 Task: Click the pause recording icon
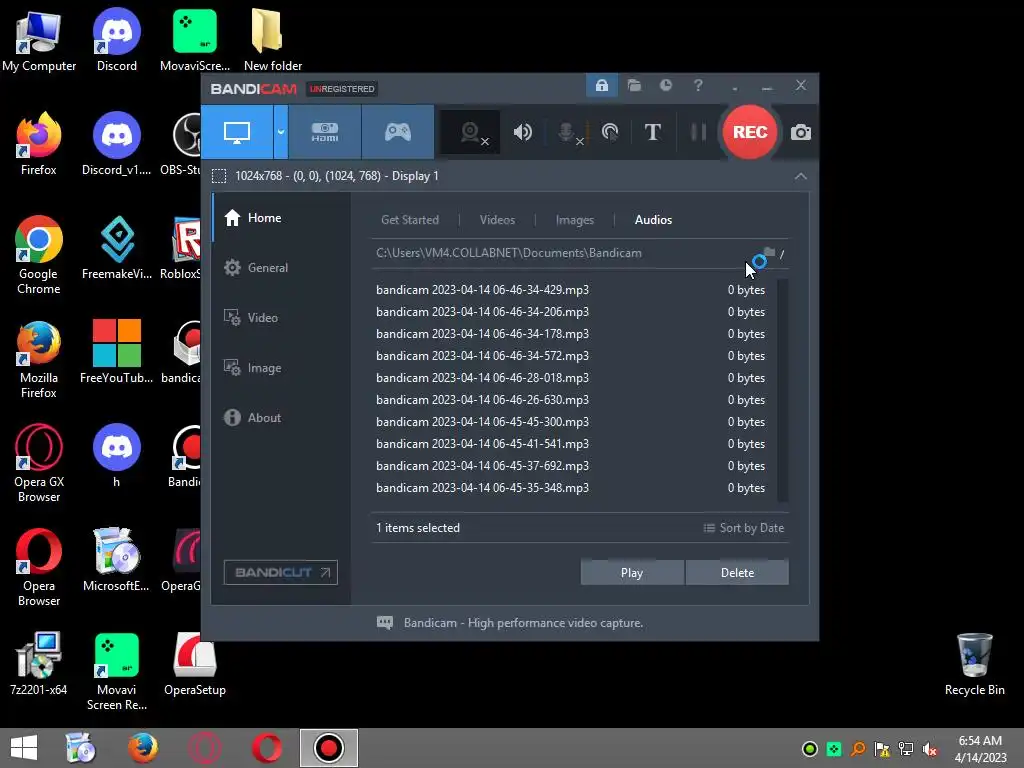(x=698, y=133)
